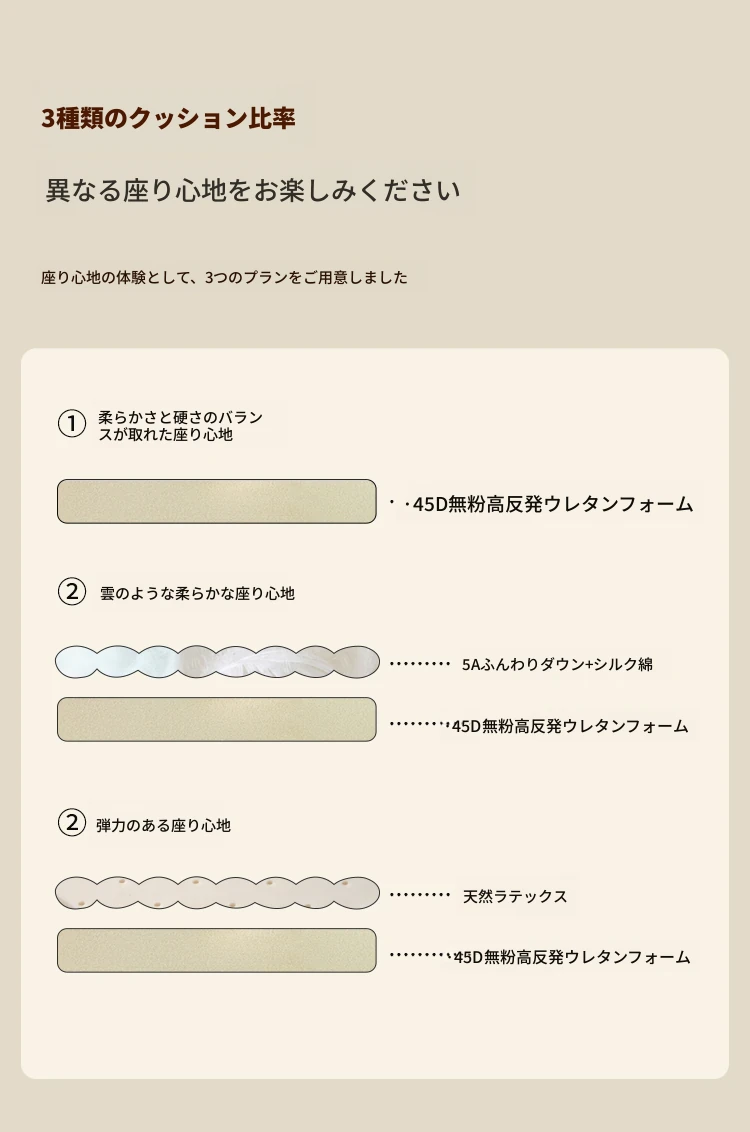Click circled number beside 弾力のある座り心地

point(71,824)
